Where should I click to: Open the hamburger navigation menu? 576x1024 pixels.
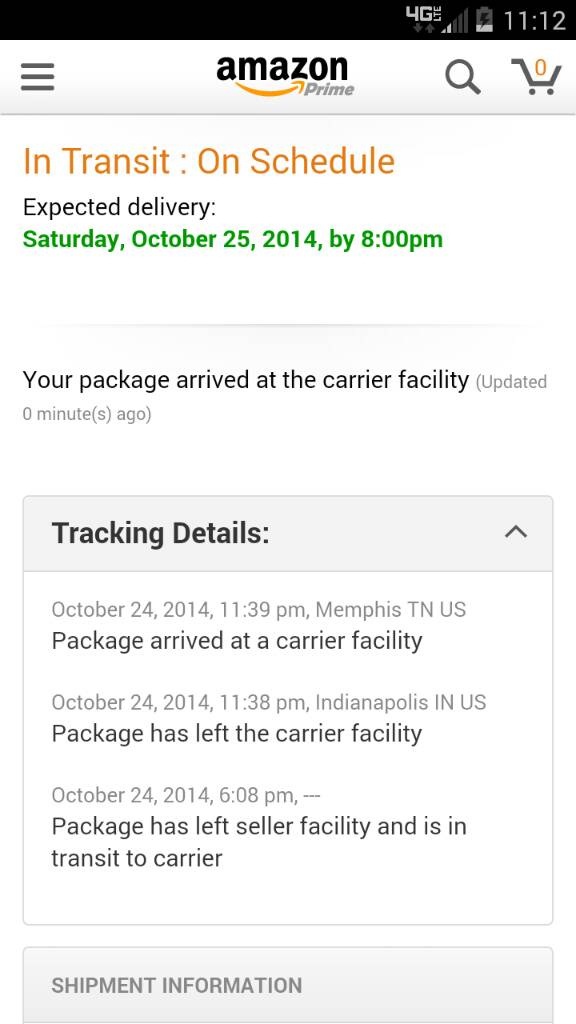coord(37,78)
